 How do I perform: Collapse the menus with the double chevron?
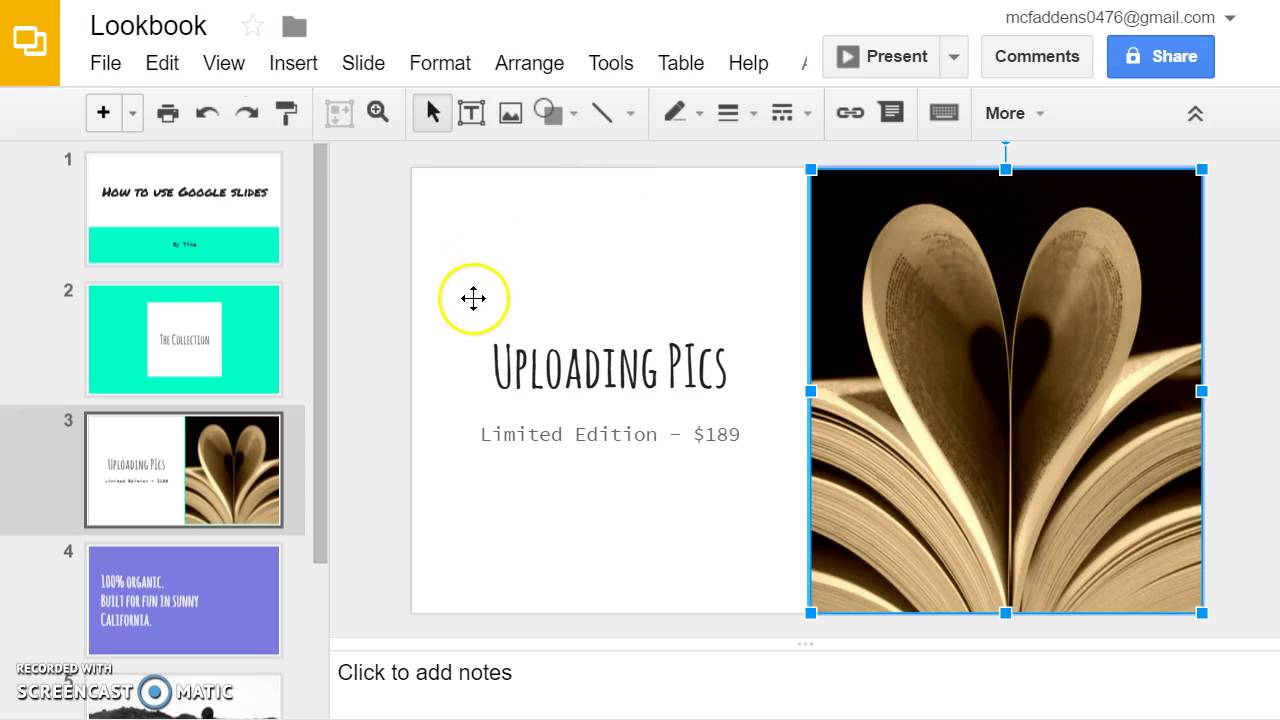(1195, 114)
